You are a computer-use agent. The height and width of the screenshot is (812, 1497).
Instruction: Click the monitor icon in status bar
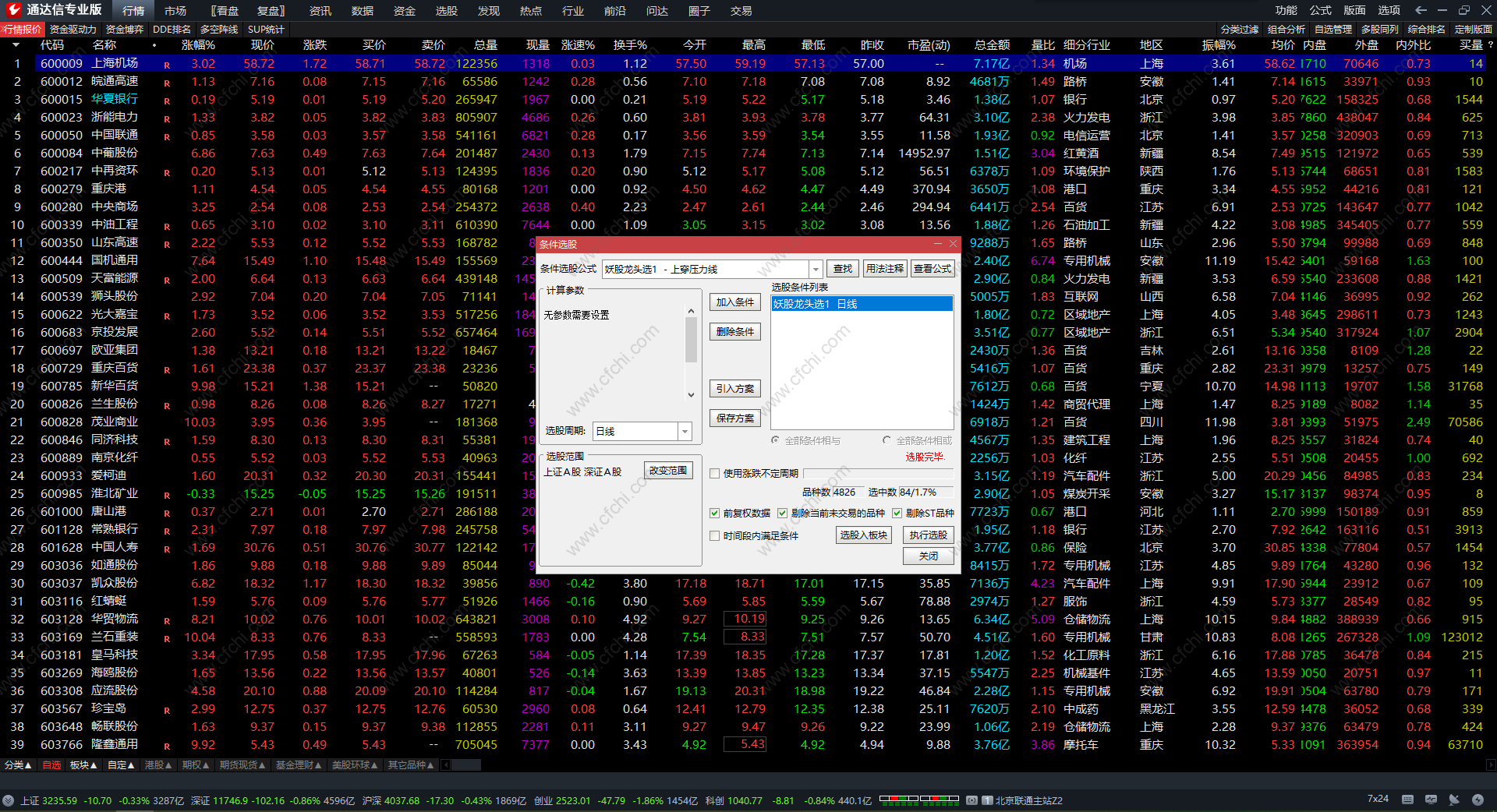click(1431, 800)
